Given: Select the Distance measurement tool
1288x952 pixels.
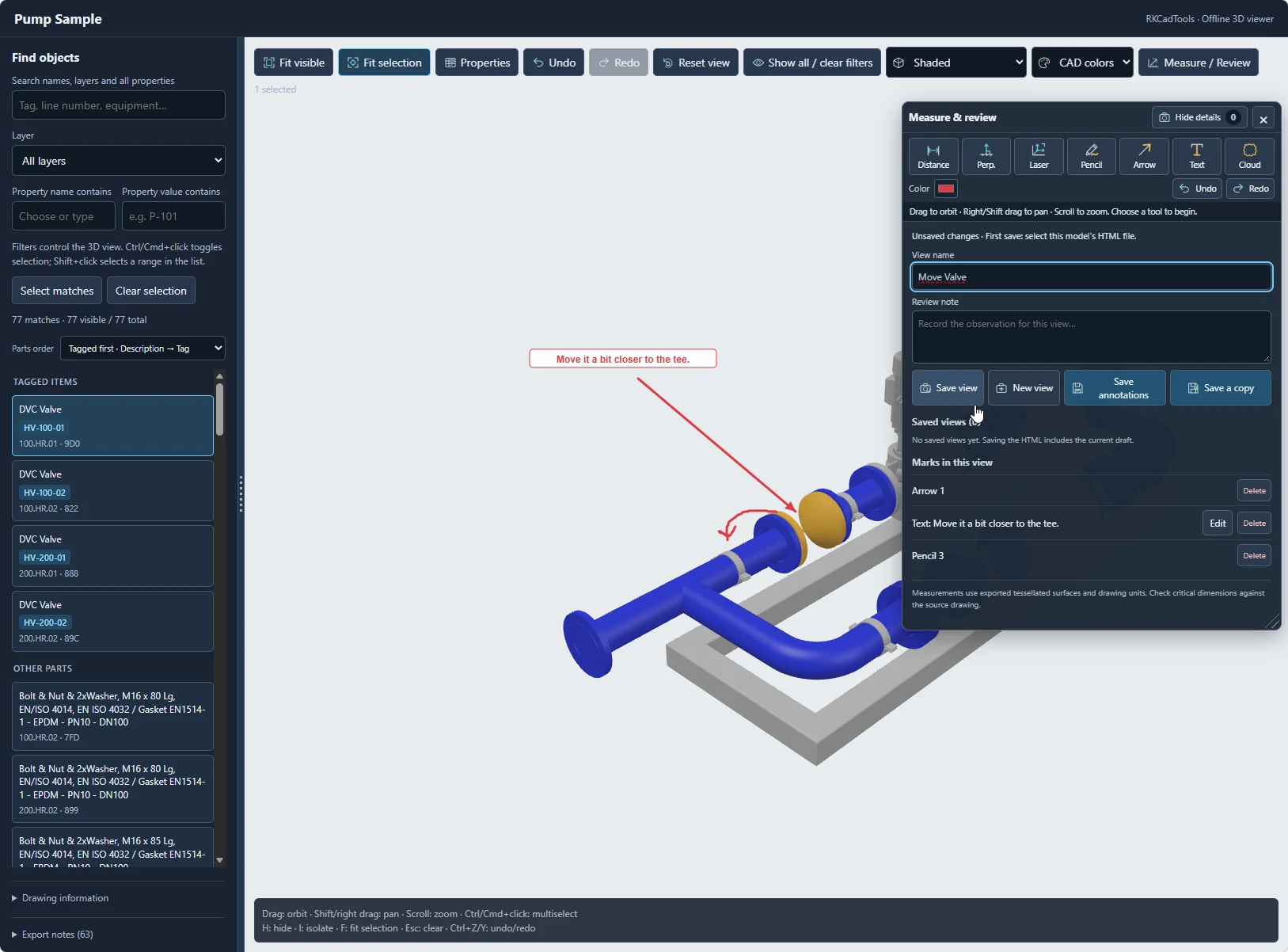Looking at the screenshot, I should [x=933, y=156].
